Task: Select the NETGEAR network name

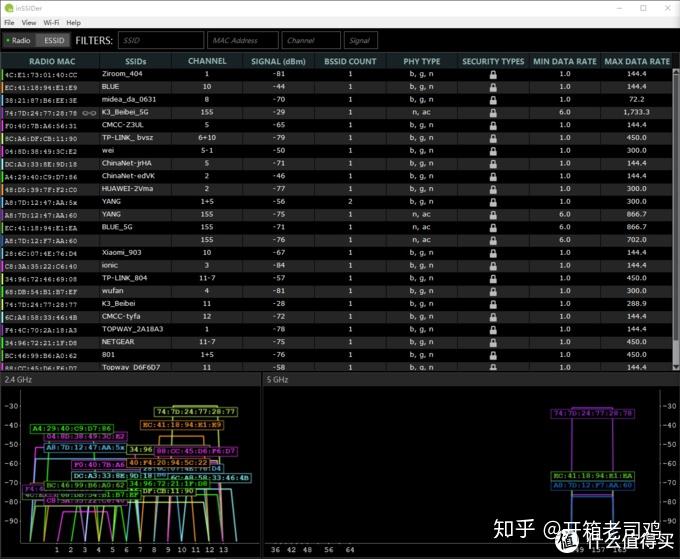Action: tap(118, 342)
